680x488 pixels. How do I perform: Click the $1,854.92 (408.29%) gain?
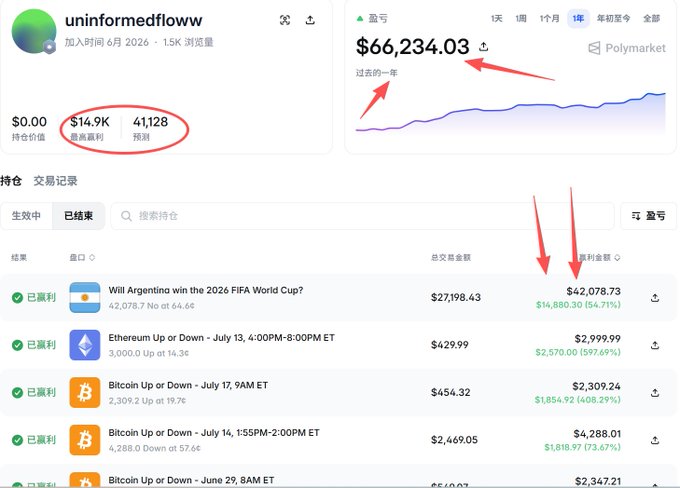(x=577, y=400)
